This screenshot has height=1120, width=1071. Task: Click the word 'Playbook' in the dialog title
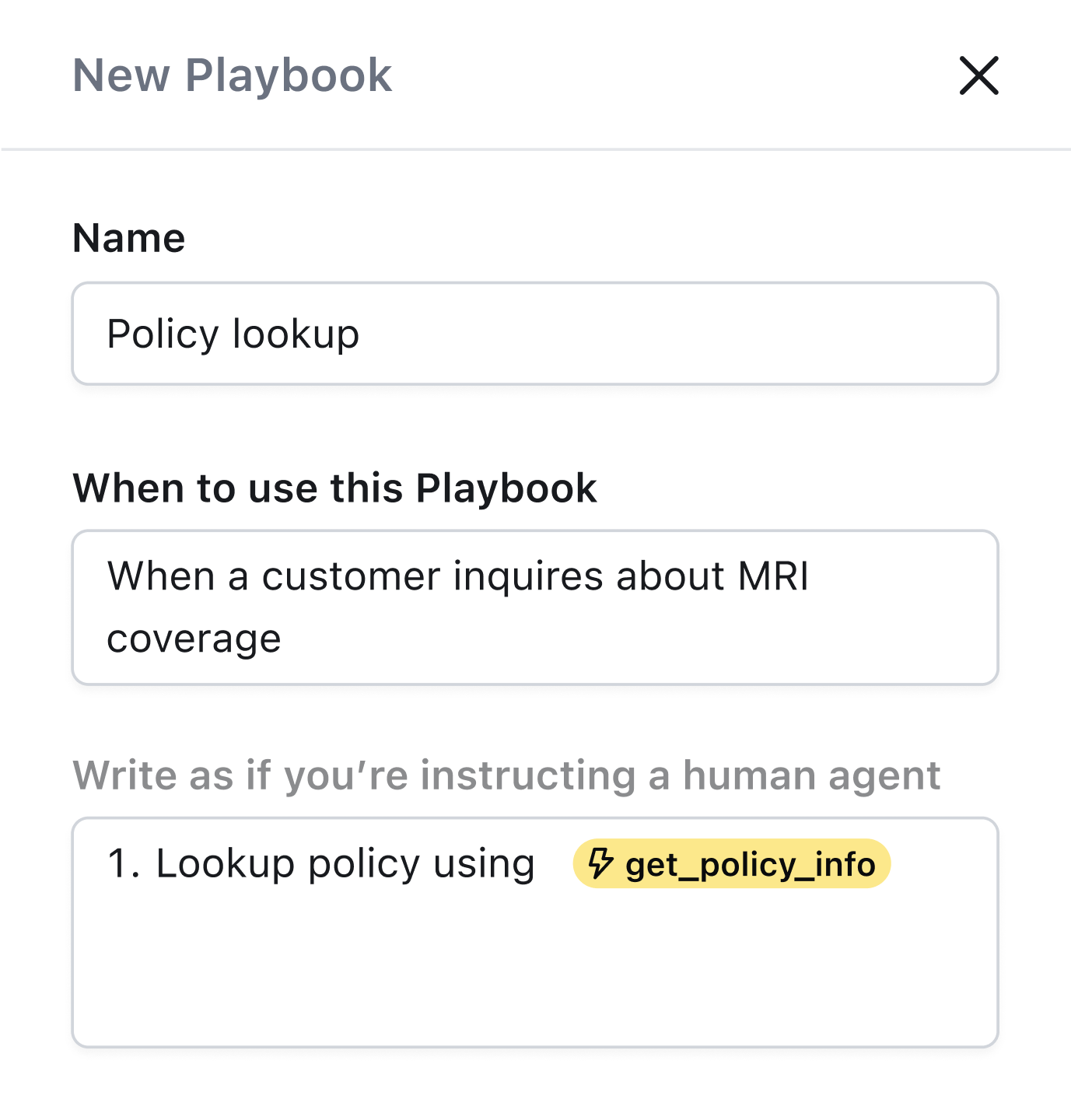pyautogui.click(x=288, y=75)
